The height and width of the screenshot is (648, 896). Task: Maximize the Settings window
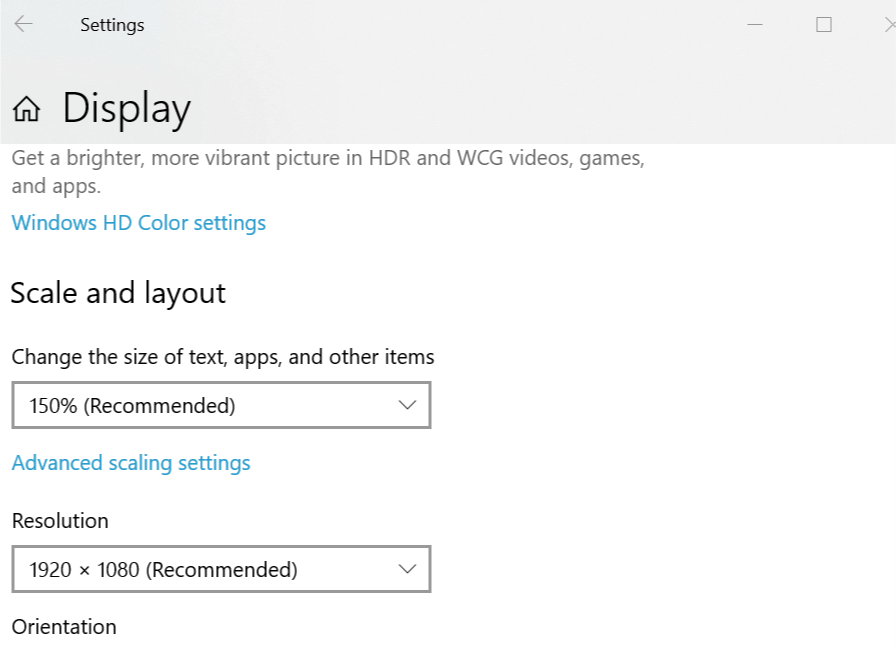(824, 25)
